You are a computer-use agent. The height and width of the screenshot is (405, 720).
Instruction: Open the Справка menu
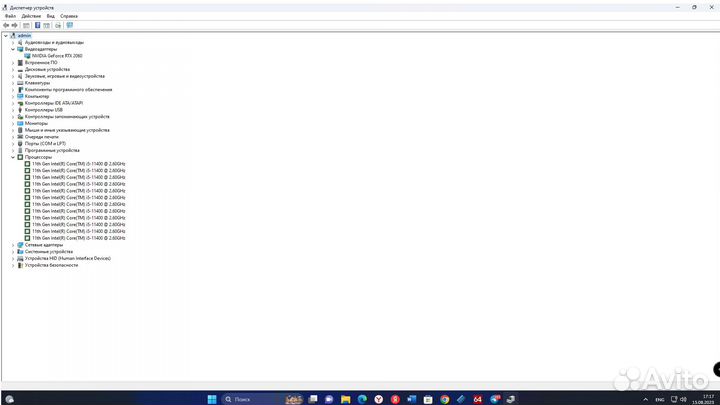pos(69,16)
